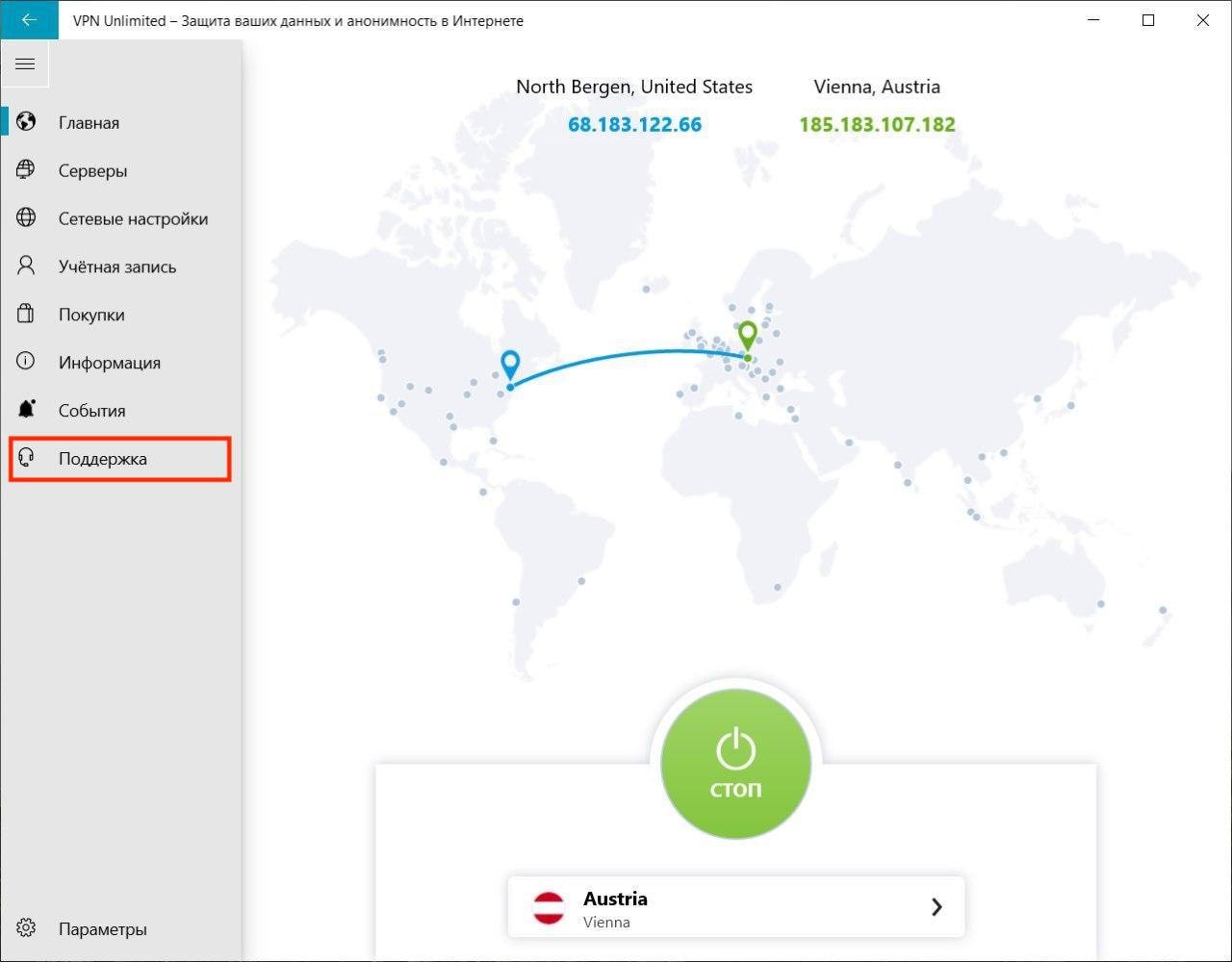Click the Поддержка headset icon
This screenshot has height=962, width=1232.
pyautogui.click(x=26, y=458)
